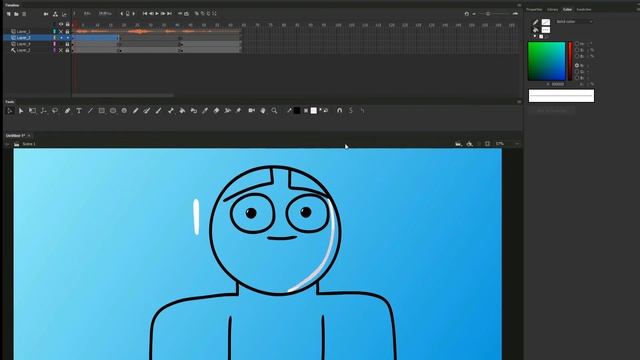Go to last frame
Viewport: 640px width, 360px height.
click(169, 13)
